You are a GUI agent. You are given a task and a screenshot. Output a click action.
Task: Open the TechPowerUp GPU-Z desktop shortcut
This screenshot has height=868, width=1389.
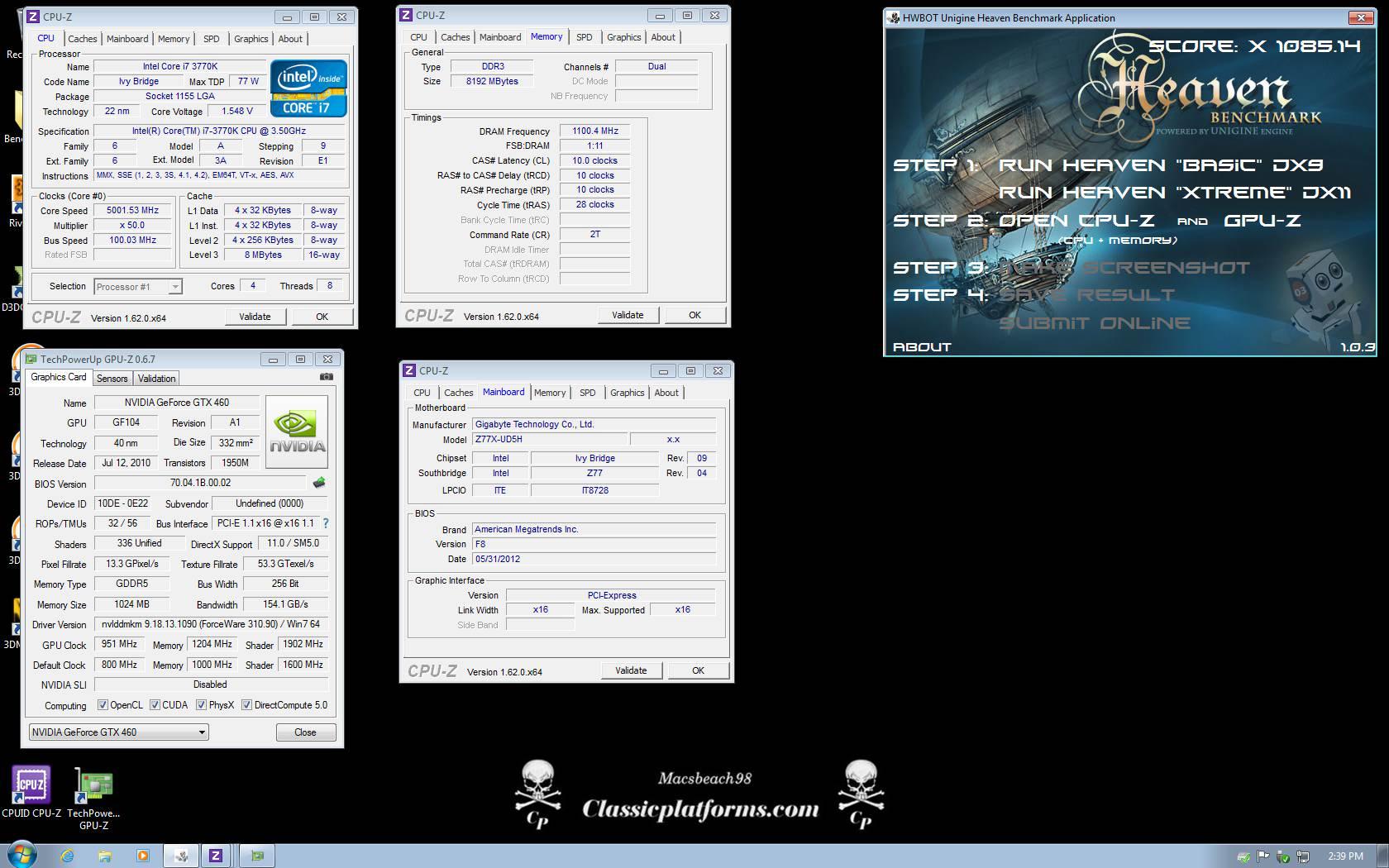[x=94, y=799]
